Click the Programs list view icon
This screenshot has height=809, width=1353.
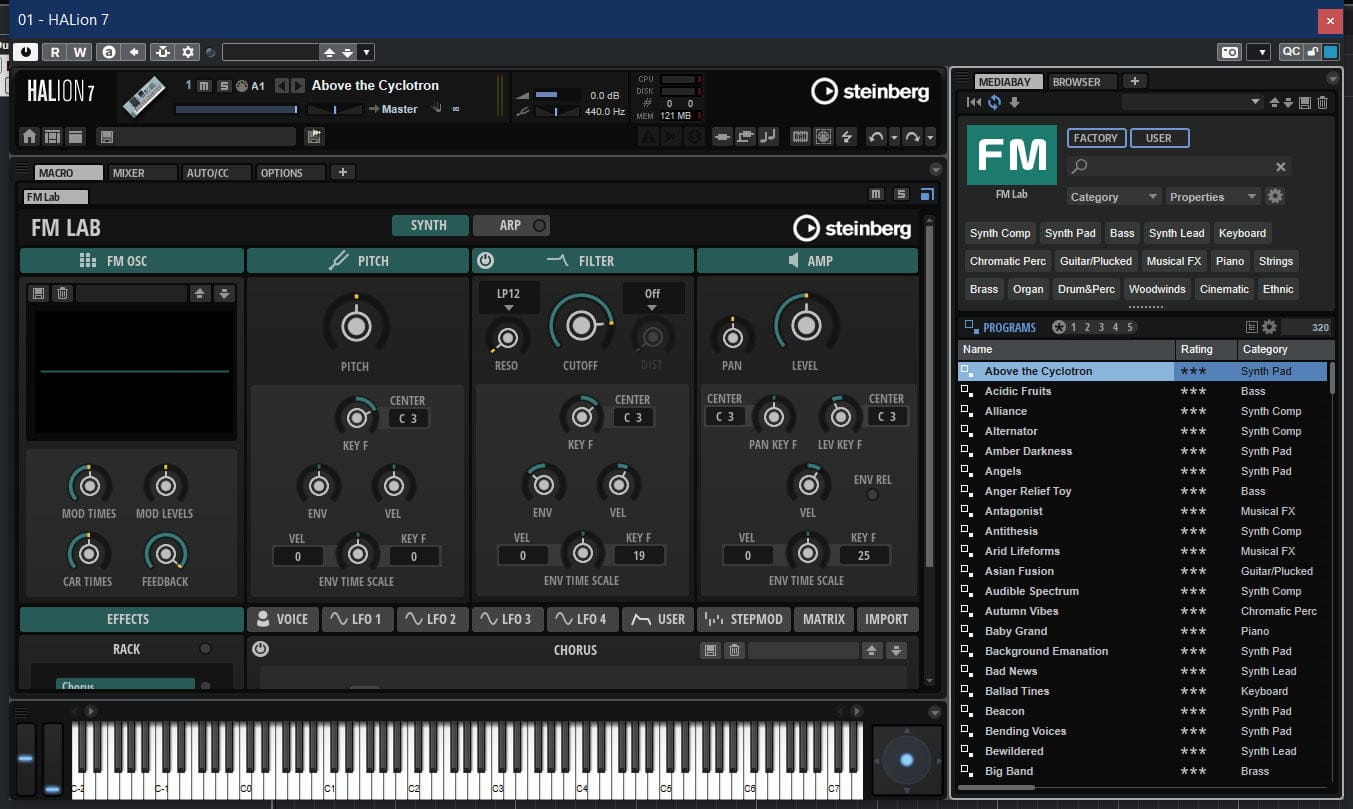1251,327
